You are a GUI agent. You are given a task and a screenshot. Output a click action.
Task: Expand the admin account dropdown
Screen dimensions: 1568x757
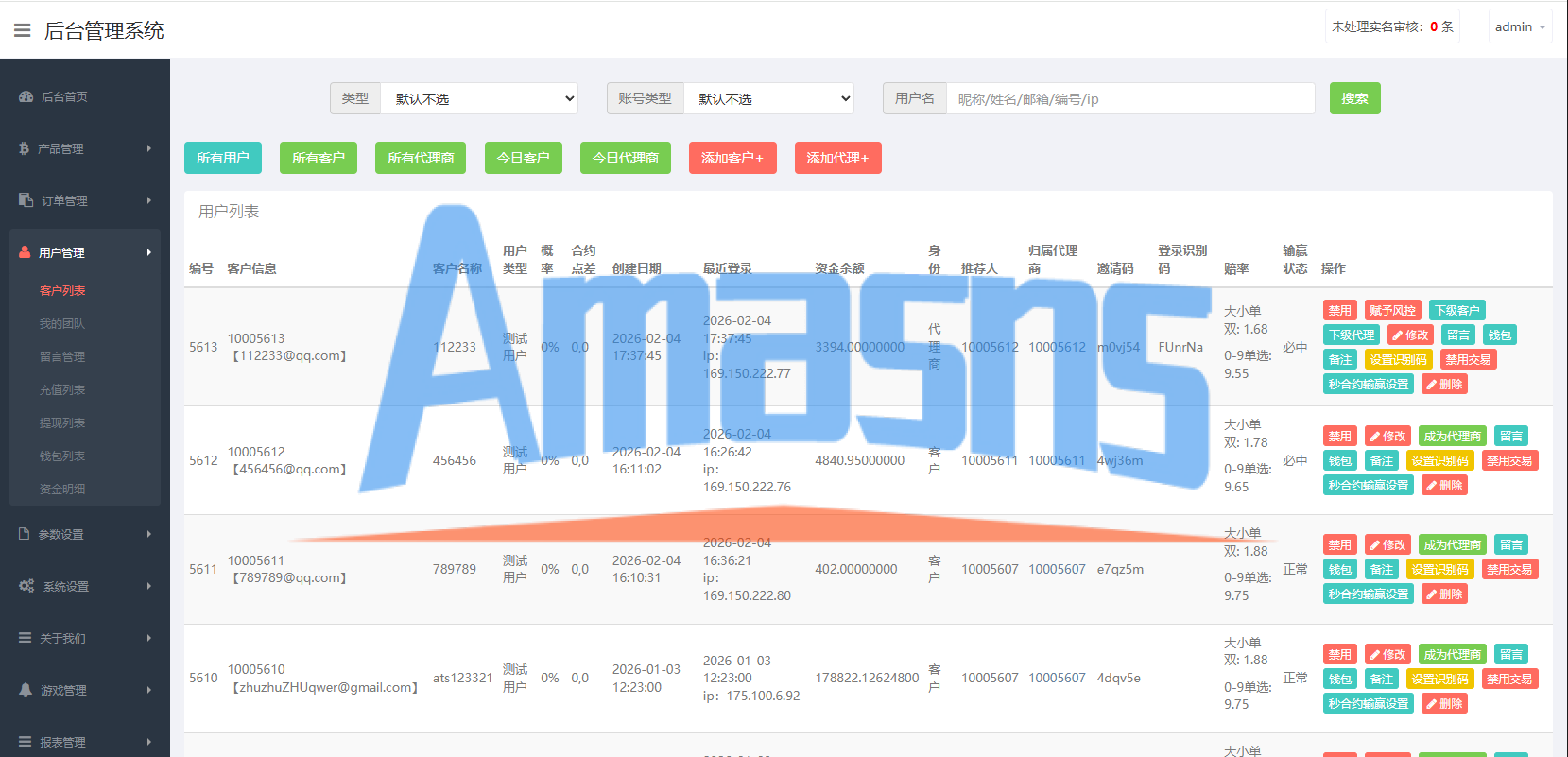(1520, 26)
